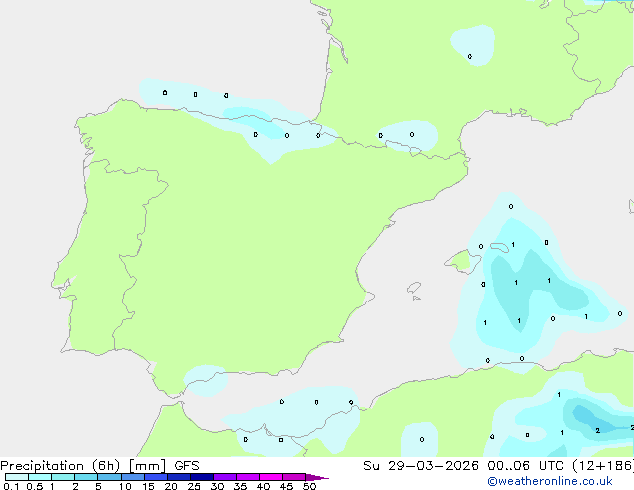Select the 5–10 mm legend swatch
Screen dimensions: 634x490
(109, 477)
